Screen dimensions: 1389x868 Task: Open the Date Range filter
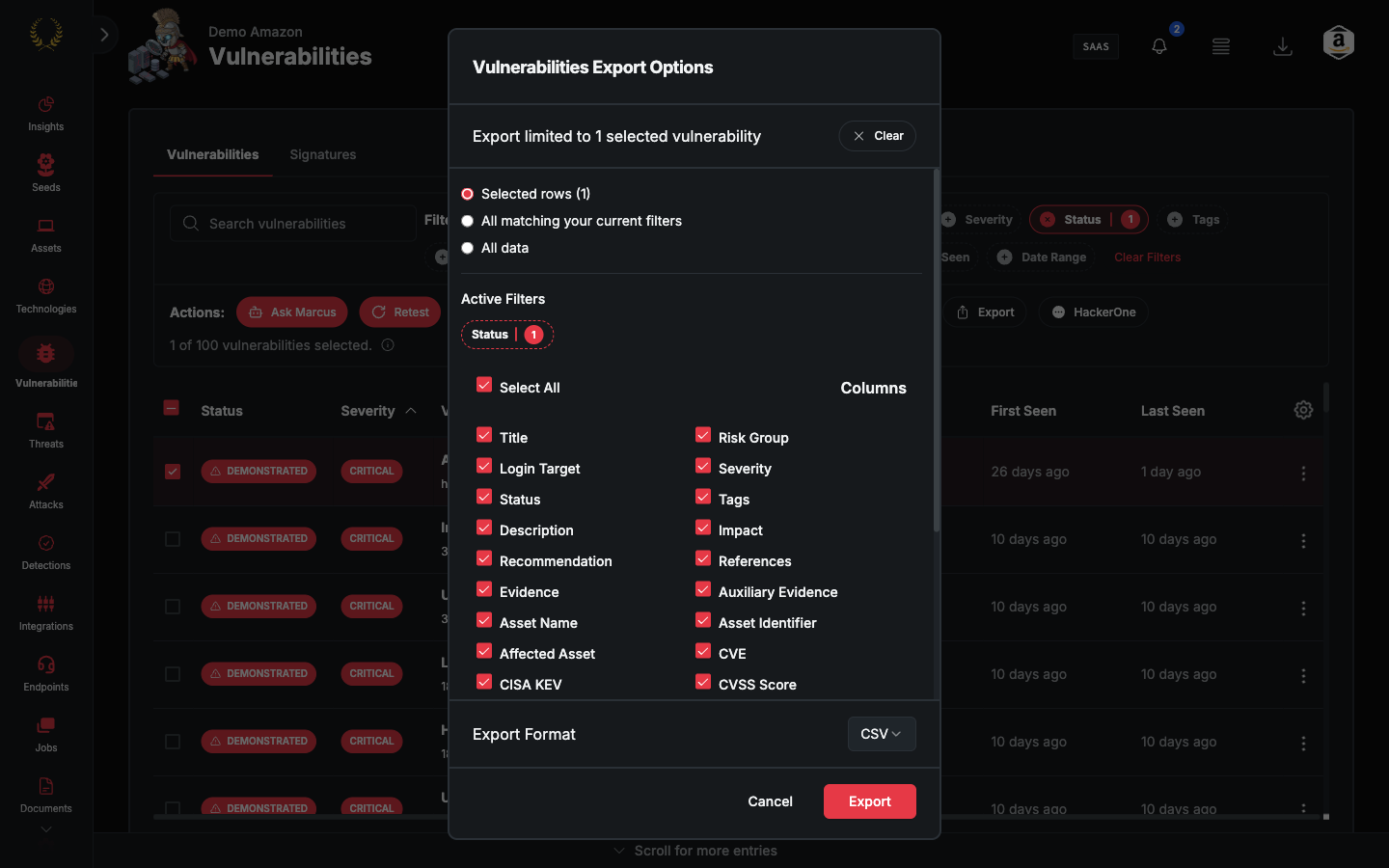pyautogui.click(x=1042, y=258)
